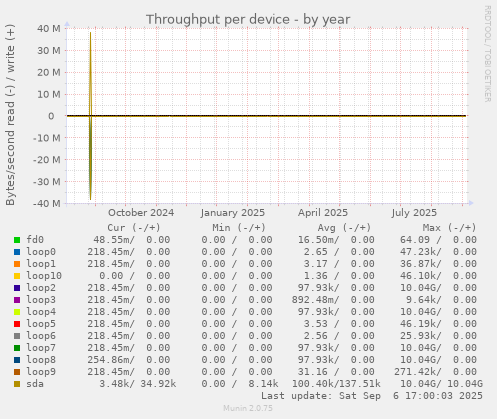Click the 'loop6' device label

click(41, 336)
